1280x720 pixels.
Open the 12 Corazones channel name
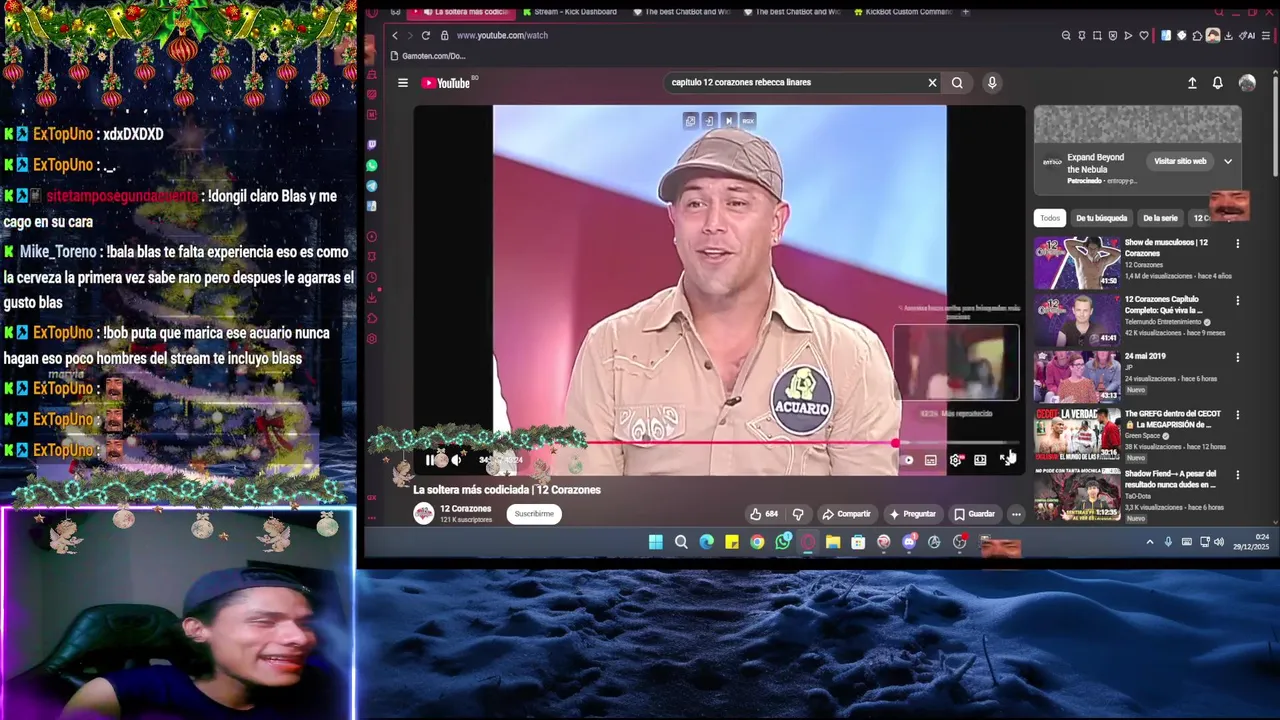pyautogui.click(x=466, y=509)
